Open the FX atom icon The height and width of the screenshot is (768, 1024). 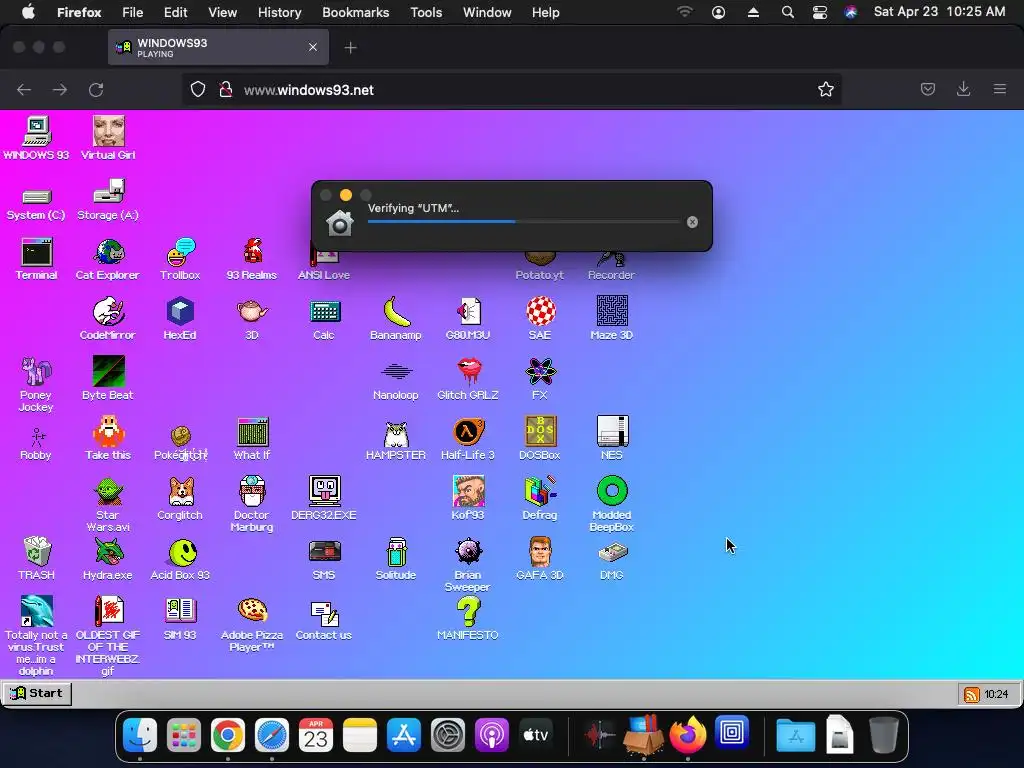[541, 372]
